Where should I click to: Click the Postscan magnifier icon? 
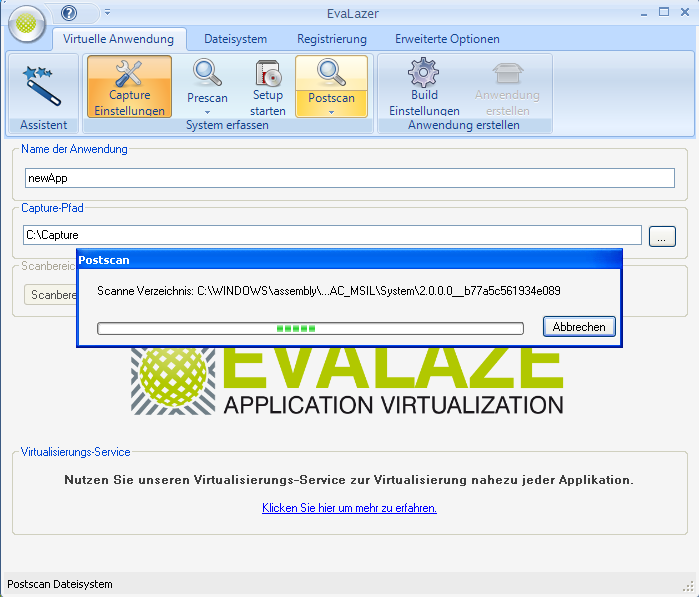pos(331,73)
